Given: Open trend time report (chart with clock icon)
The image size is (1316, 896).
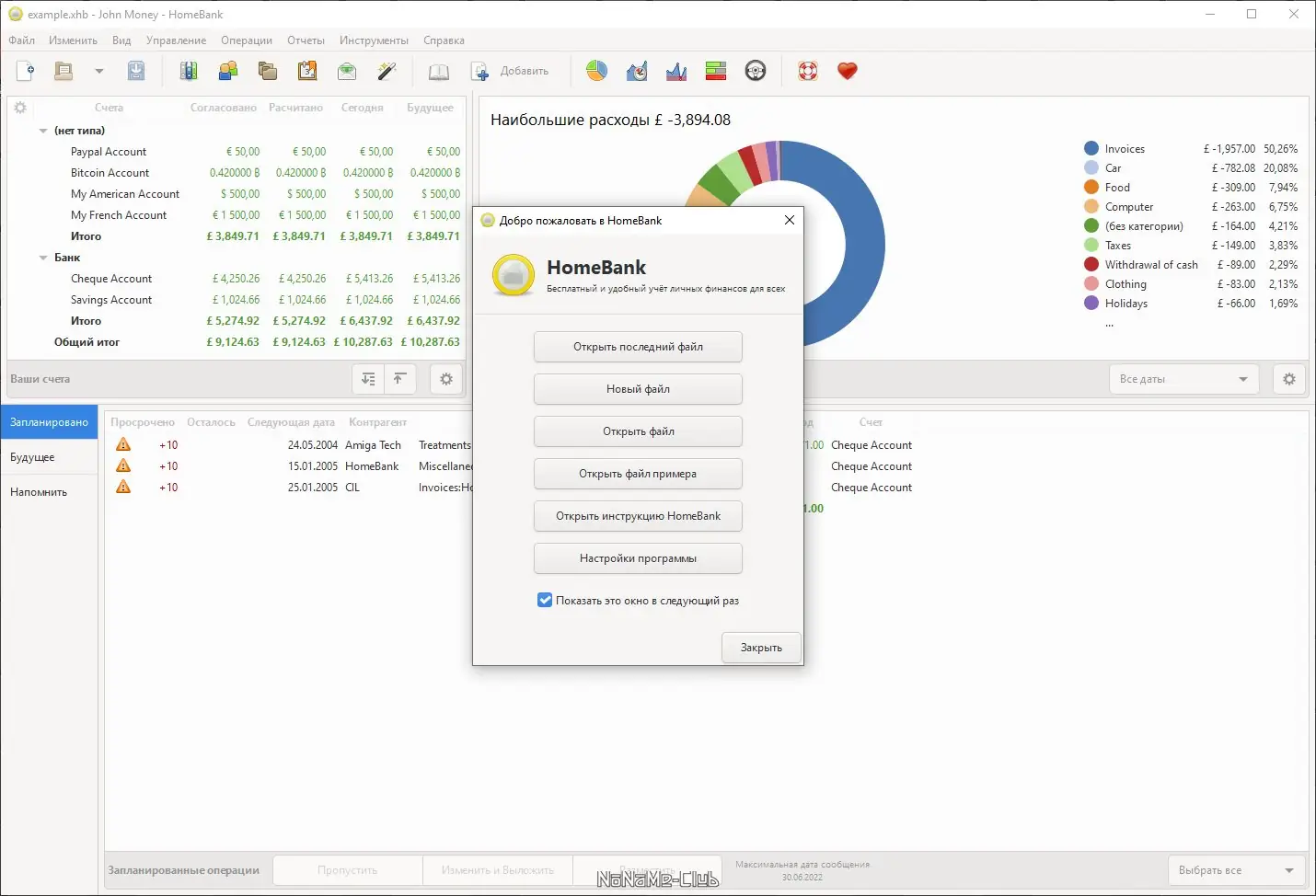Looking at the screenshot, I should [637, 71].
